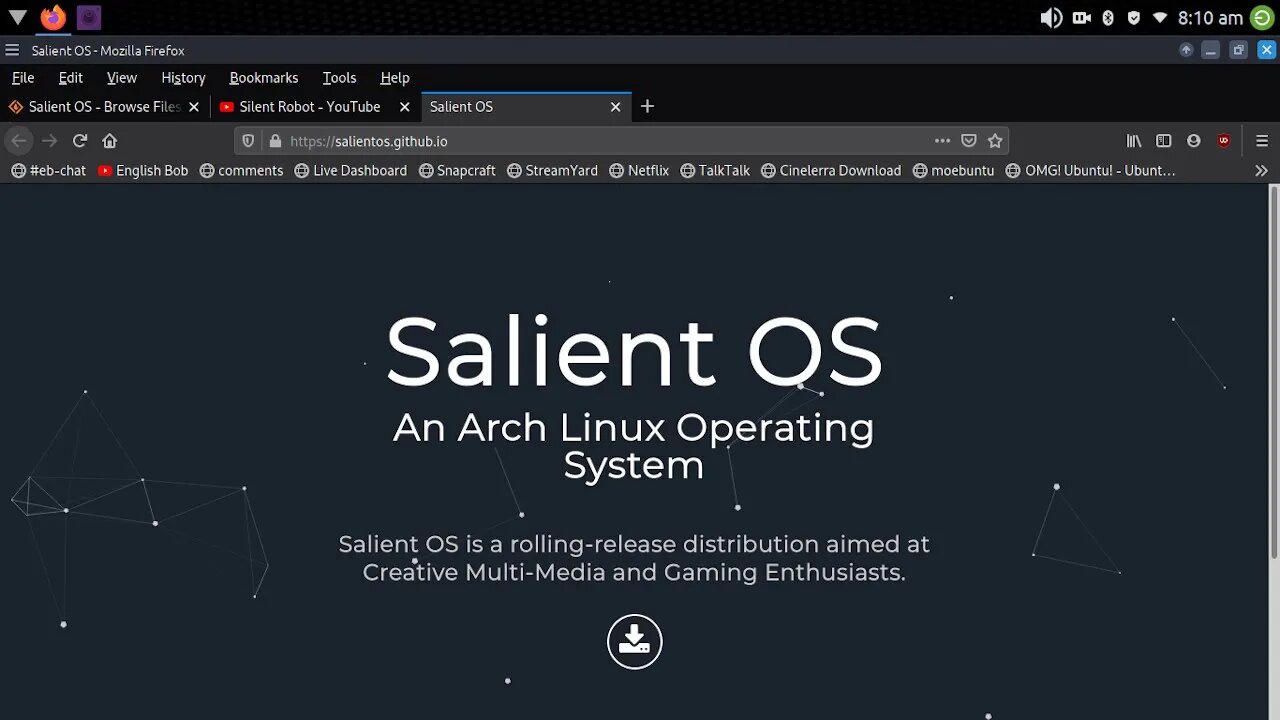Open a new tab with plus button
The height and width of the screenshot is (720, 1280).
(647, 106)
